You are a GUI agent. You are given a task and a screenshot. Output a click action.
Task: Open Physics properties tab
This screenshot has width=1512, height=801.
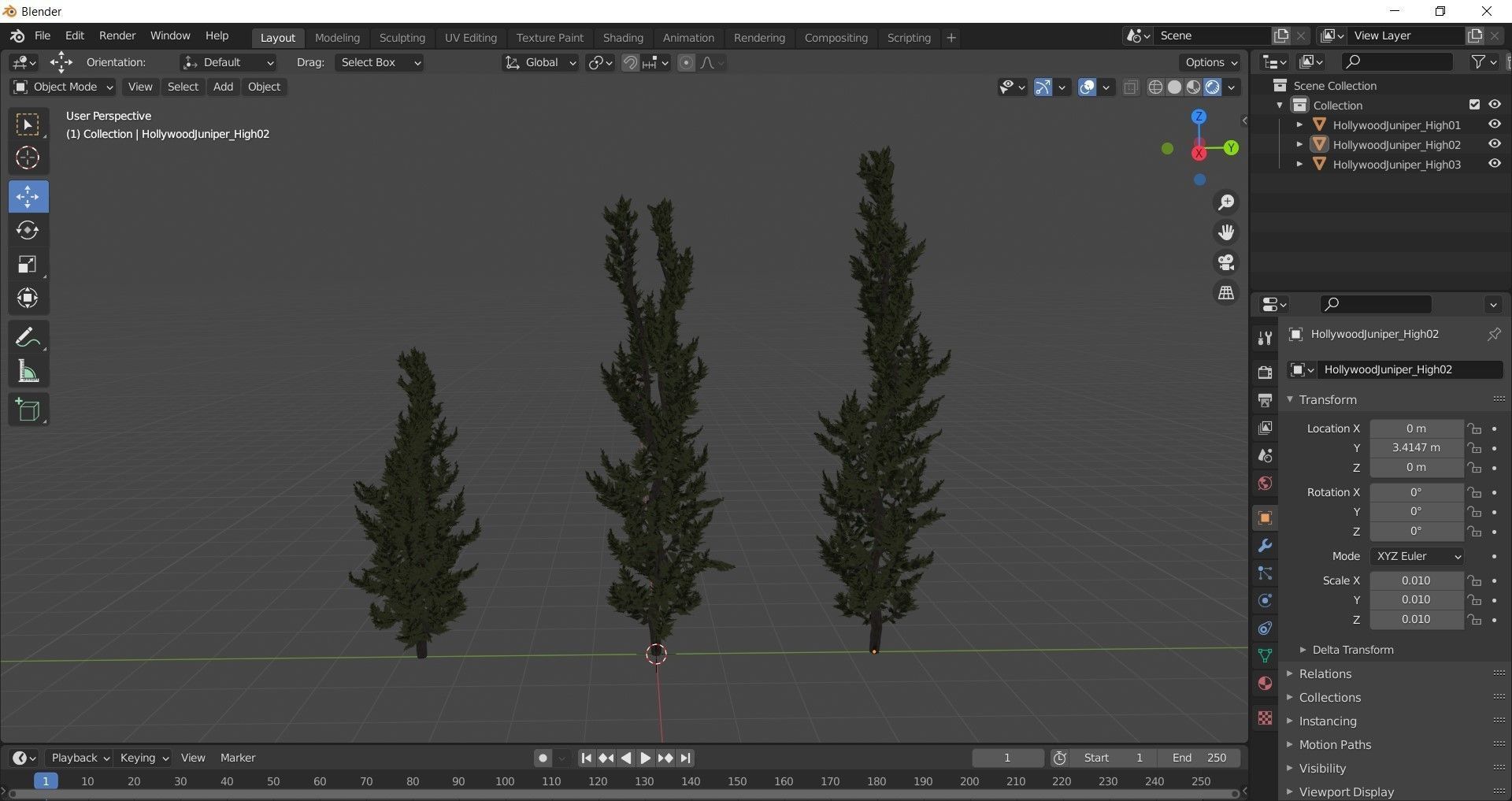pyautogui.click(x=1265, y=600)
